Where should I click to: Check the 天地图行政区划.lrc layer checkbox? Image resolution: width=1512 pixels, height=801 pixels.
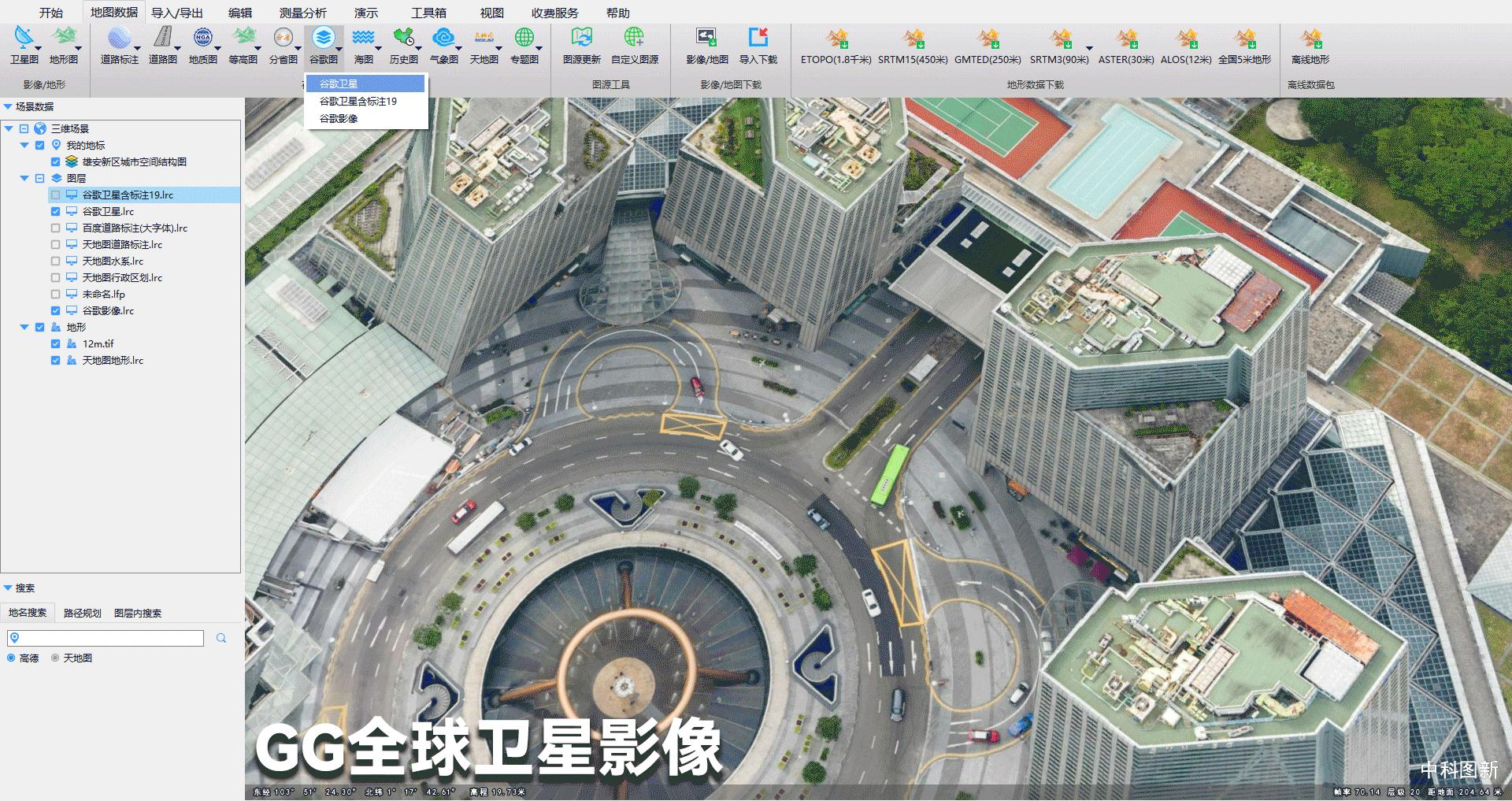tap(55, 277)
